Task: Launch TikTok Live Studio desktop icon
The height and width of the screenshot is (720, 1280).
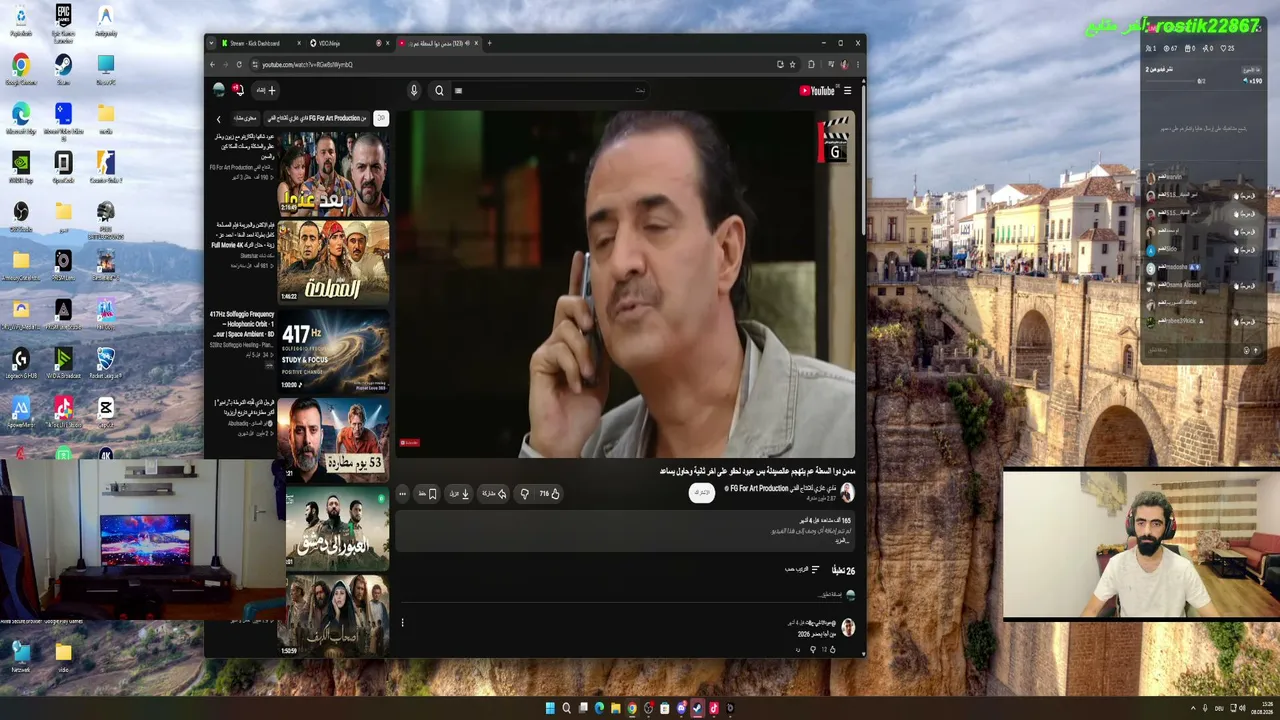Action: (63, 410)
